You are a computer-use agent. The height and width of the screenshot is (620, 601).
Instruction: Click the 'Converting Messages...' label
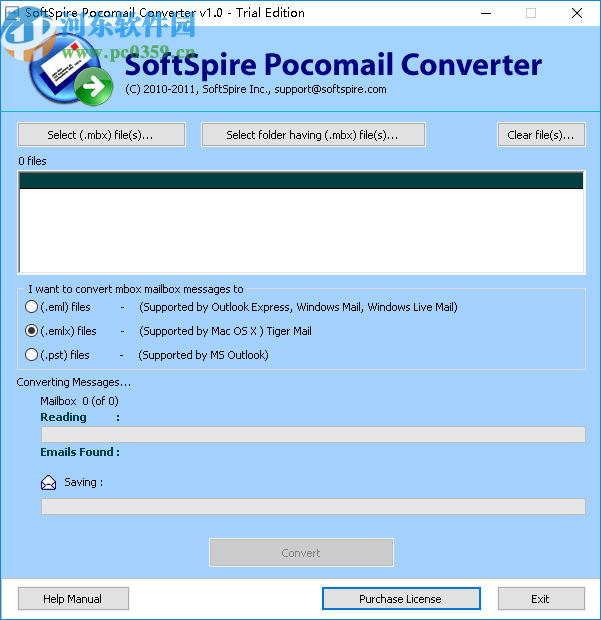pos(74,382)
